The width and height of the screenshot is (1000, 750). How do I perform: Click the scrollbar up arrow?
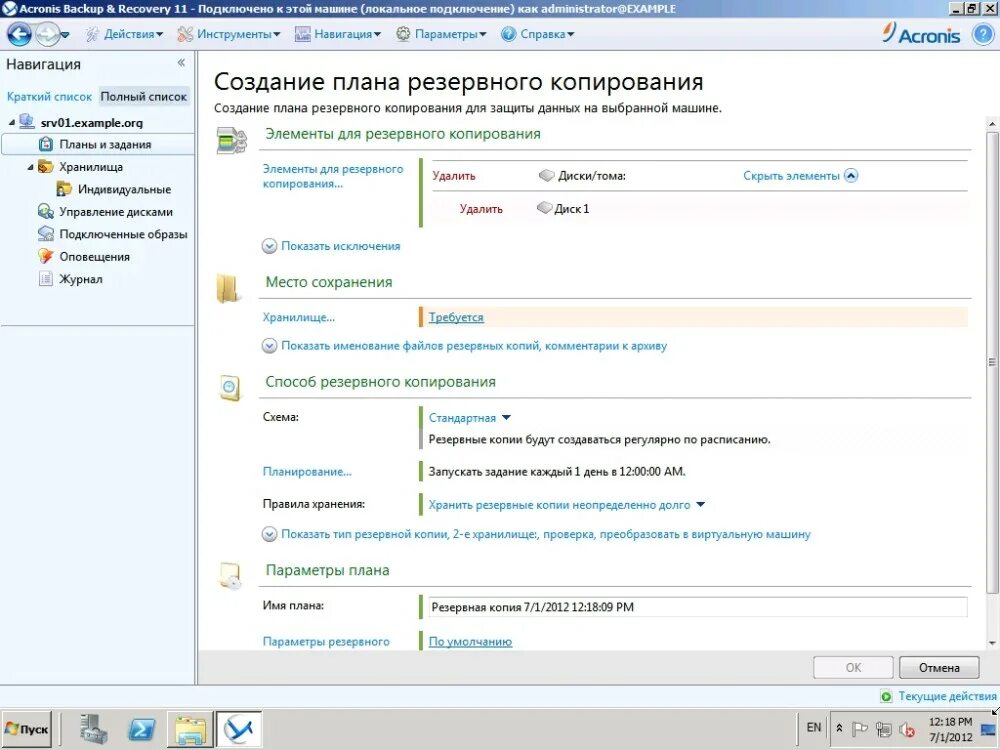[x=992, y=123]
